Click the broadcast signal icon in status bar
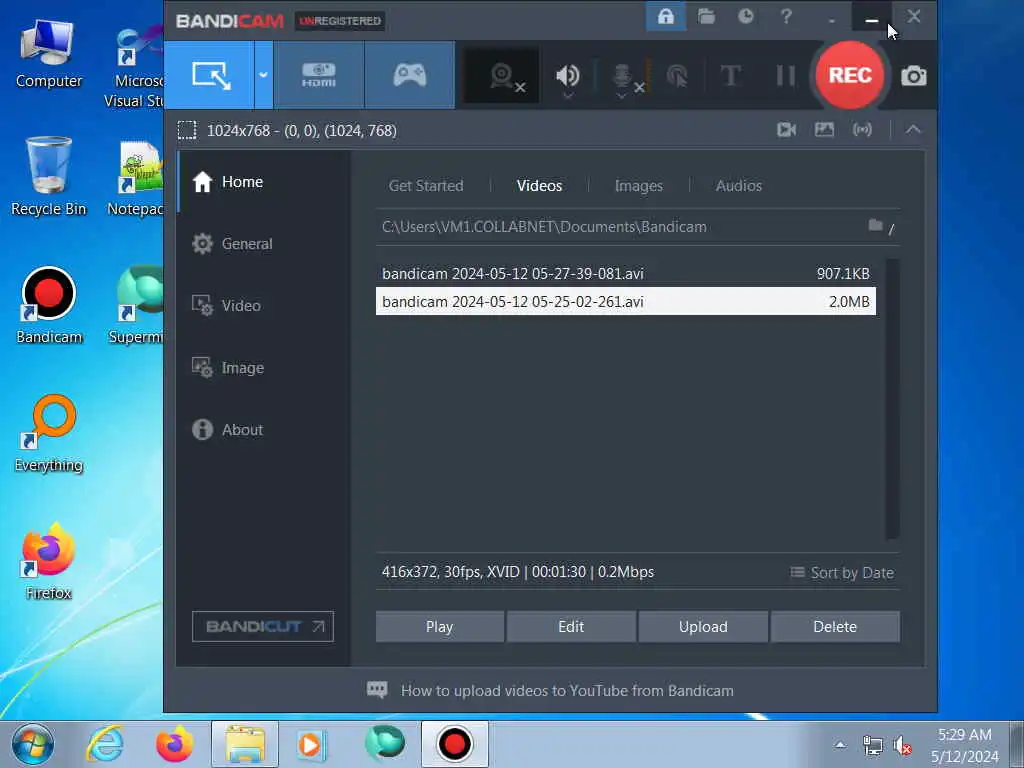The image size is (1024, 768). click(x=862, y=129)
